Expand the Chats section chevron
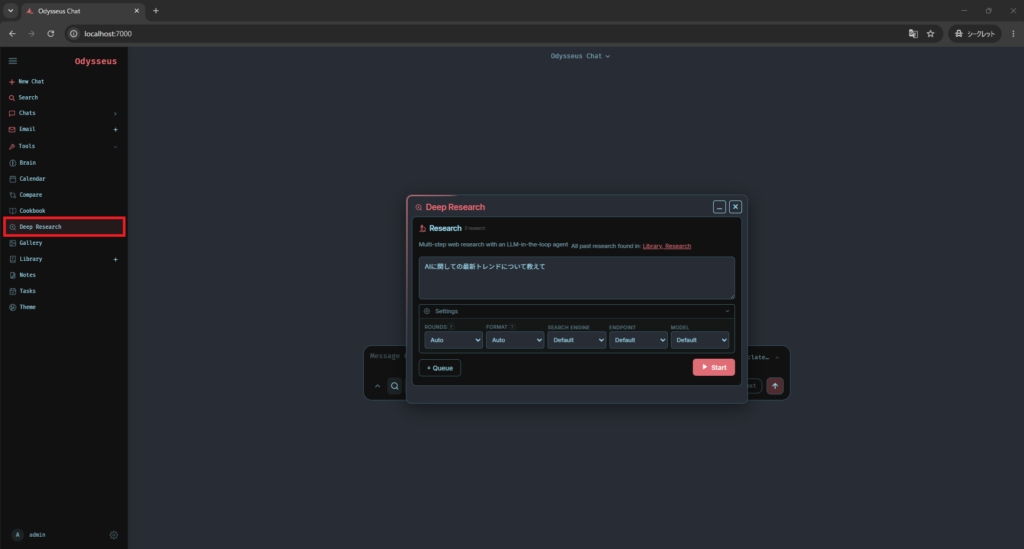Viewport: 1024px width, 549px height. [x=116, y=114]
